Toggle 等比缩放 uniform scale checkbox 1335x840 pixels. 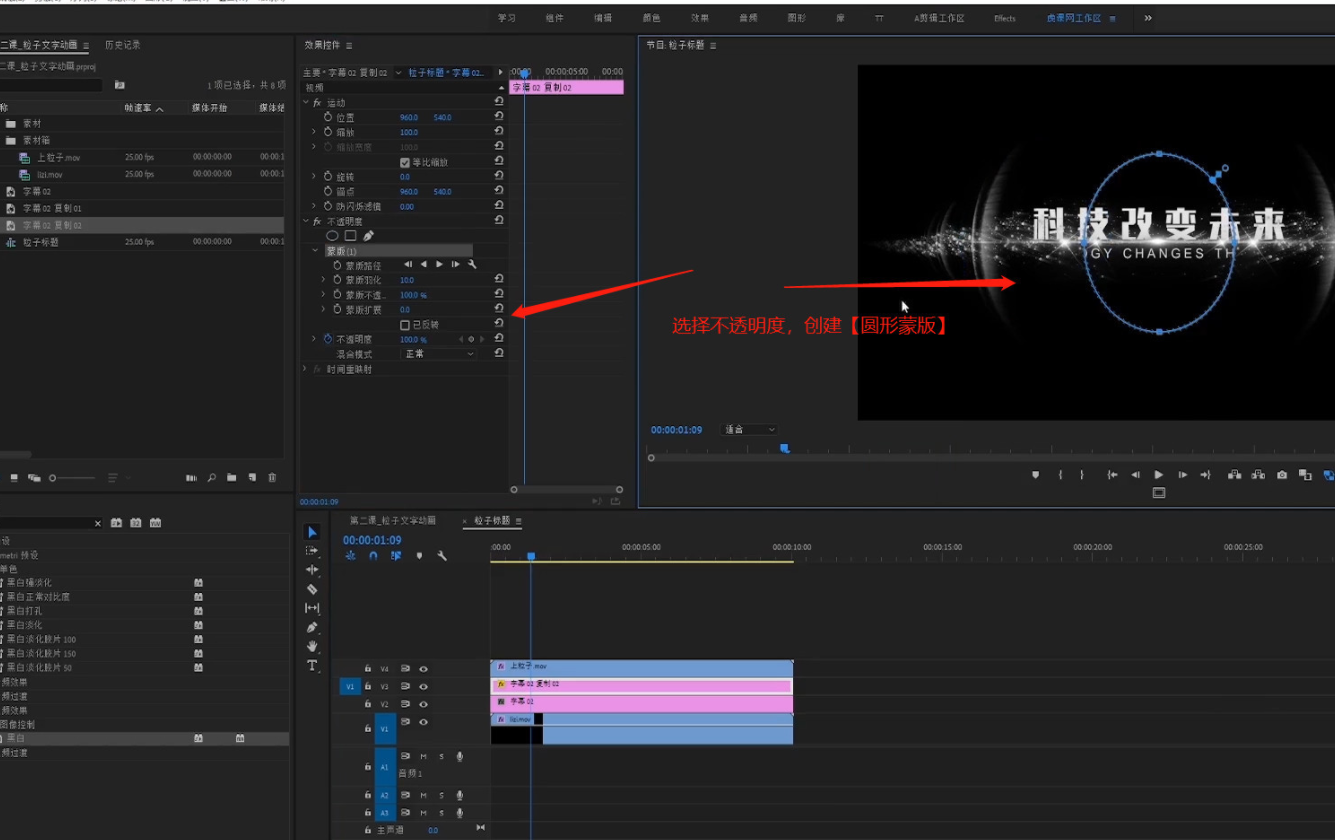[405, 162]
